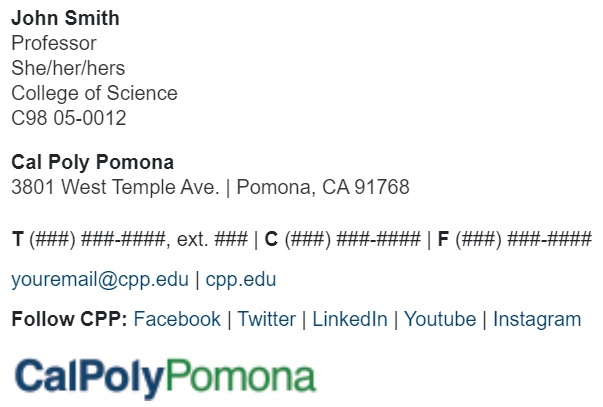Click the Cal Poly Pomona logo image

coord(165,376)
